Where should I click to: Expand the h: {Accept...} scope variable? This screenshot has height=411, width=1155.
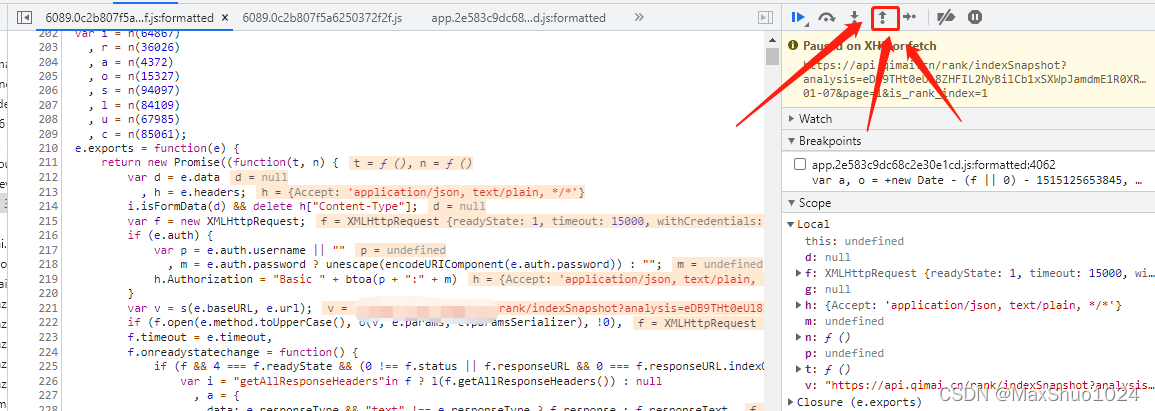(799, 305)
